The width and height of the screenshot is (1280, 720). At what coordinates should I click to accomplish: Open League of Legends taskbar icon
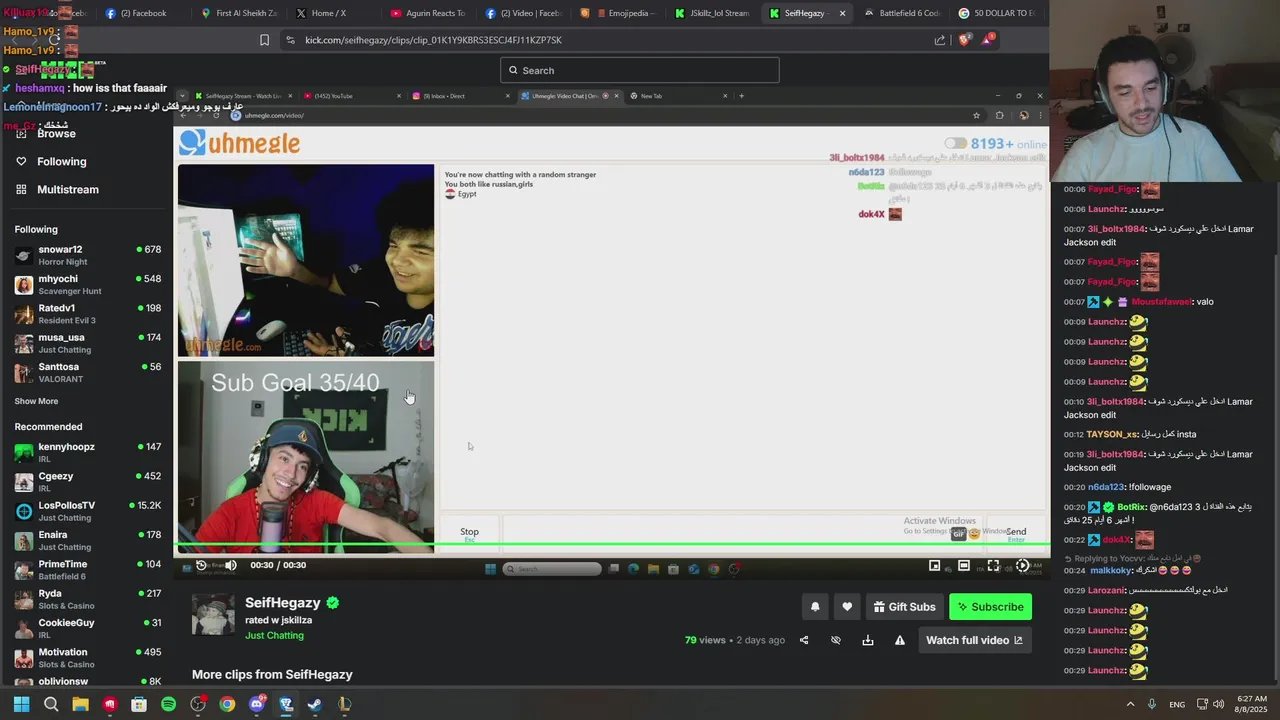tap(344, 704)
